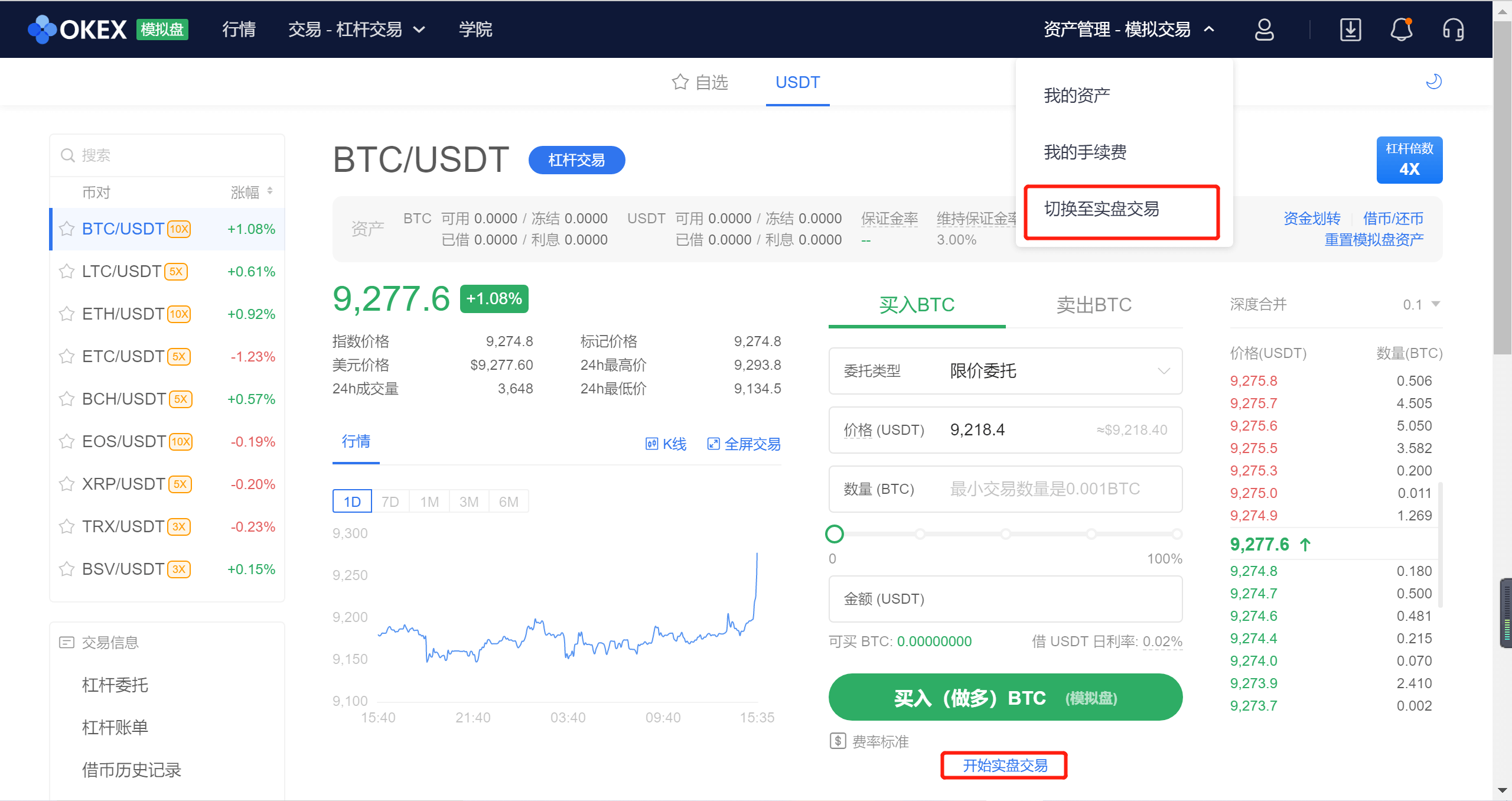Click 开始实盘交易 link
Image resolution: width=1512 pixels, height=801 pixels.
coord(1005,766)
